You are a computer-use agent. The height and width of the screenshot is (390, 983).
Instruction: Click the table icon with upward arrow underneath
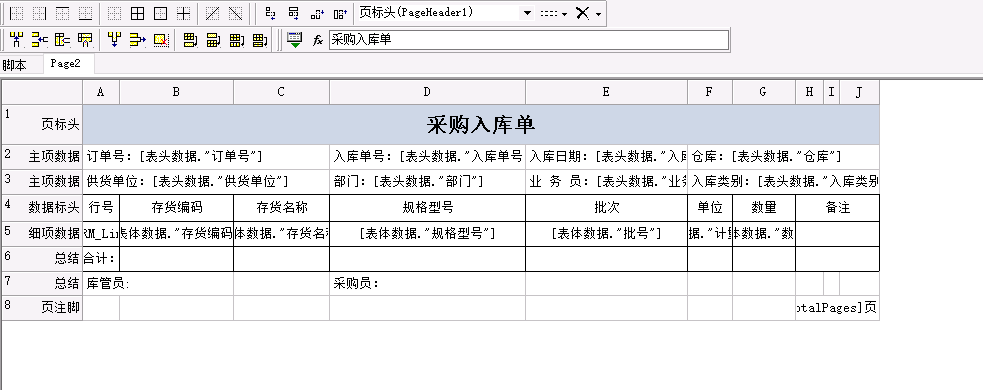tap(85, 41)
